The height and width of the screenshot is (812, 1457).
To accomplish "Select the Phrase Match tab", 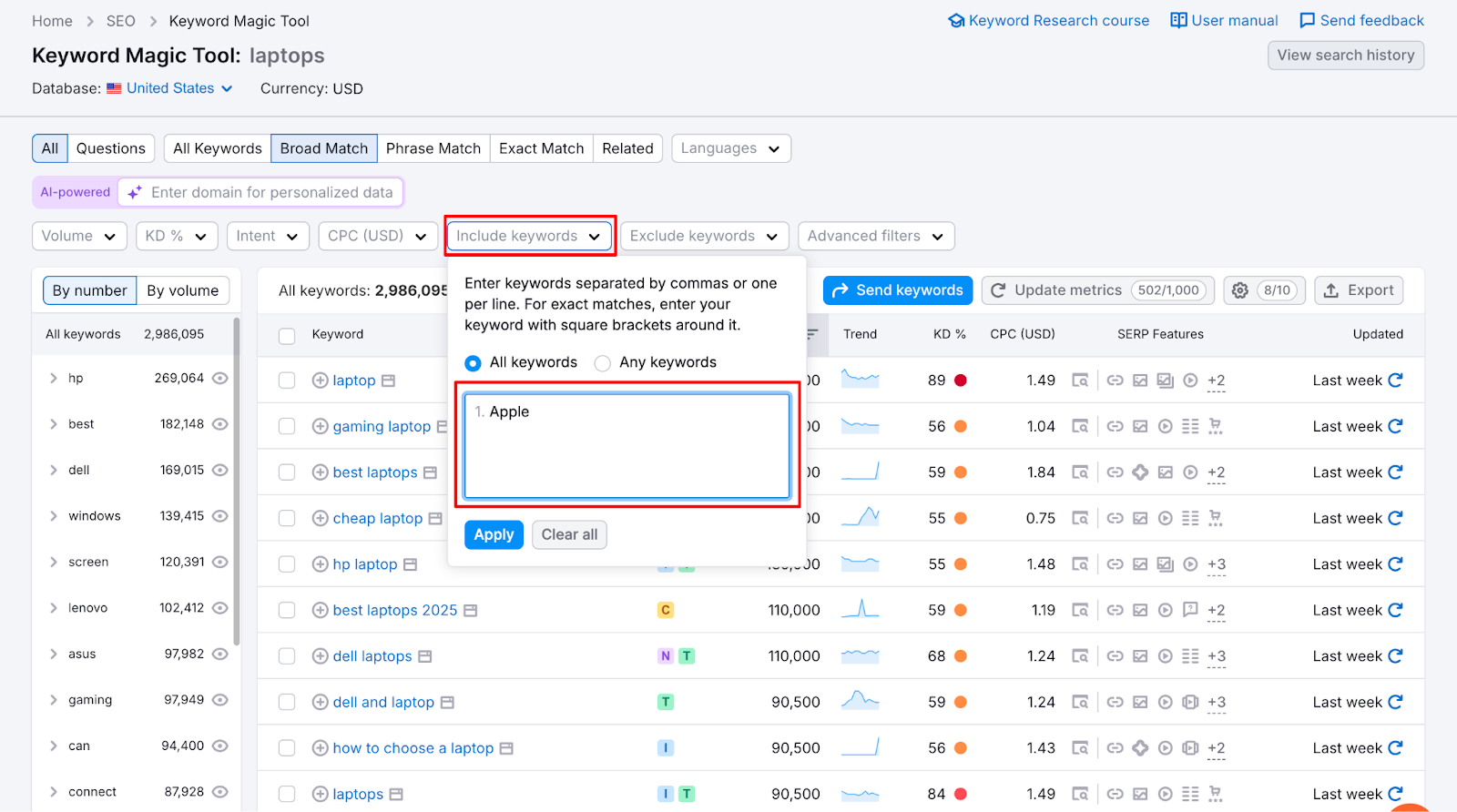I will 433,148.
